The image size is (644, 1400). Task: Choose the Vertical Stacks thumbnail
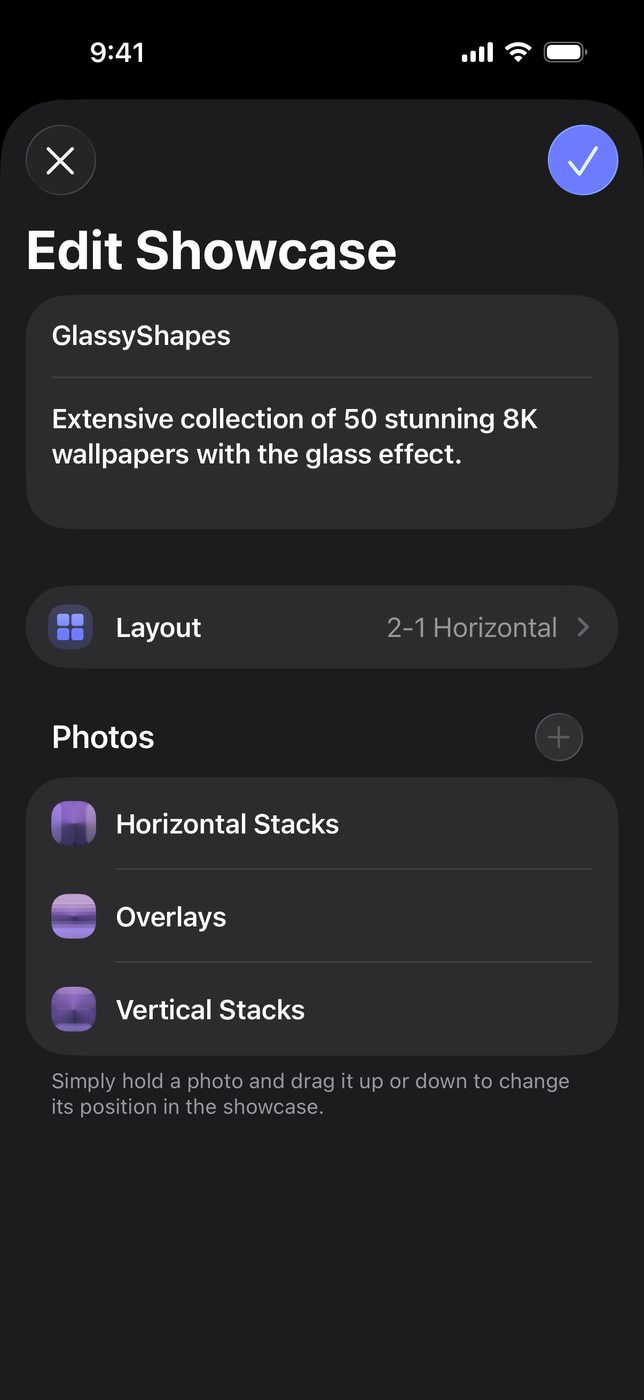[74, 1009]
